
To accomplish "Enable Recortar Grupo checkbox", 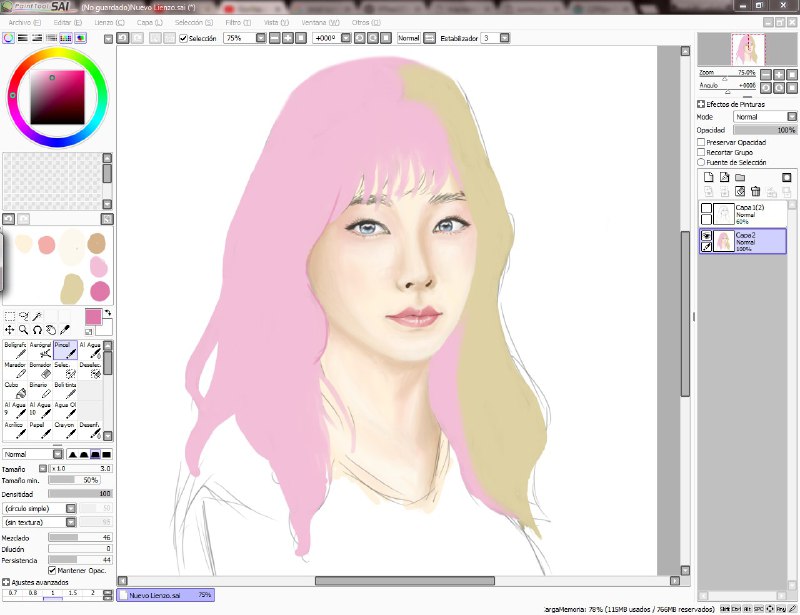I will (x=701, y=152).
